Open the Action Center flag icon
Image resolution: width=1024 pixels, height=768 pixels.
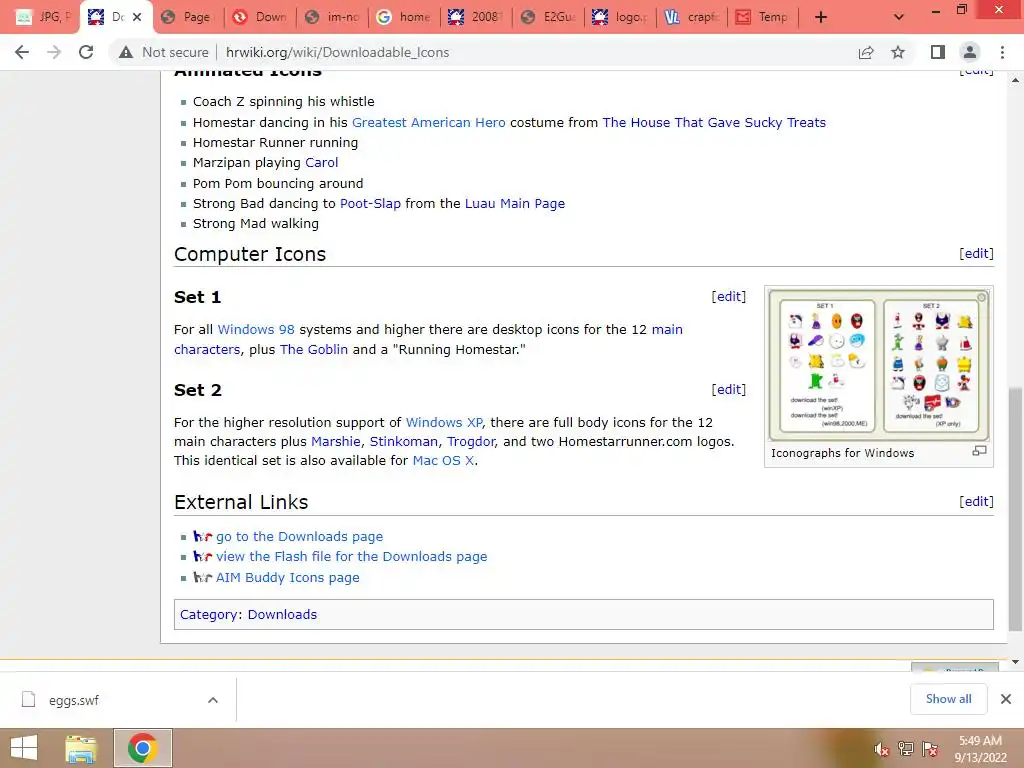tap(930, 749)
